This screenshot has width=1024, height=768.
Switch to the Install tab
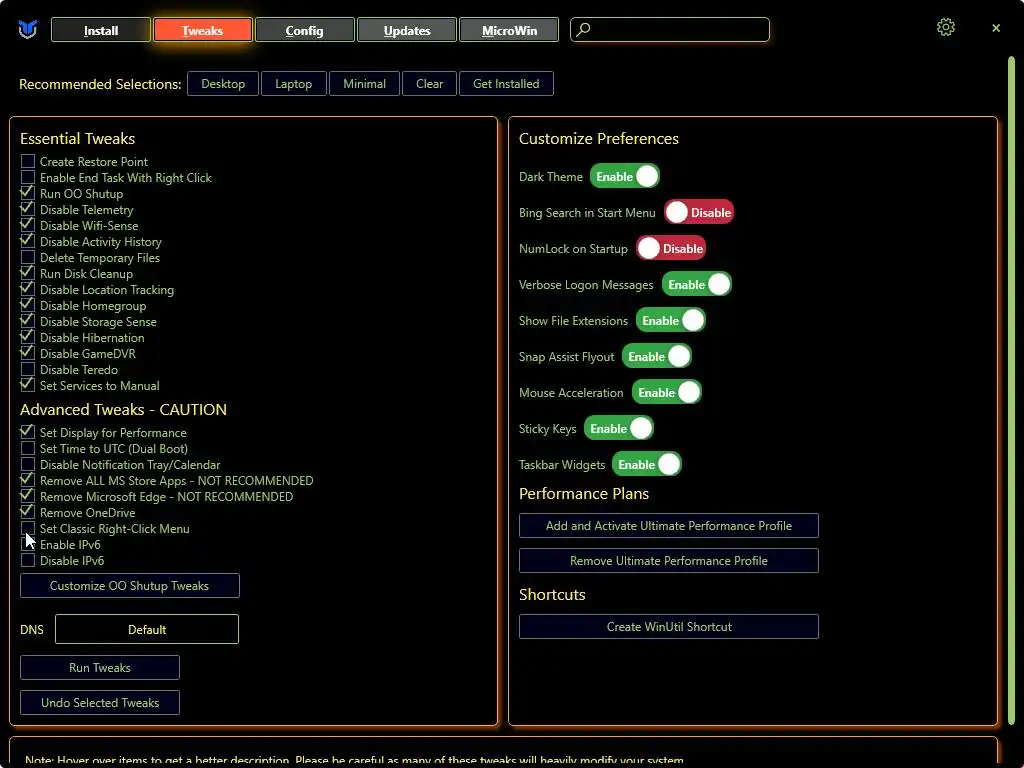click(101, 30)
